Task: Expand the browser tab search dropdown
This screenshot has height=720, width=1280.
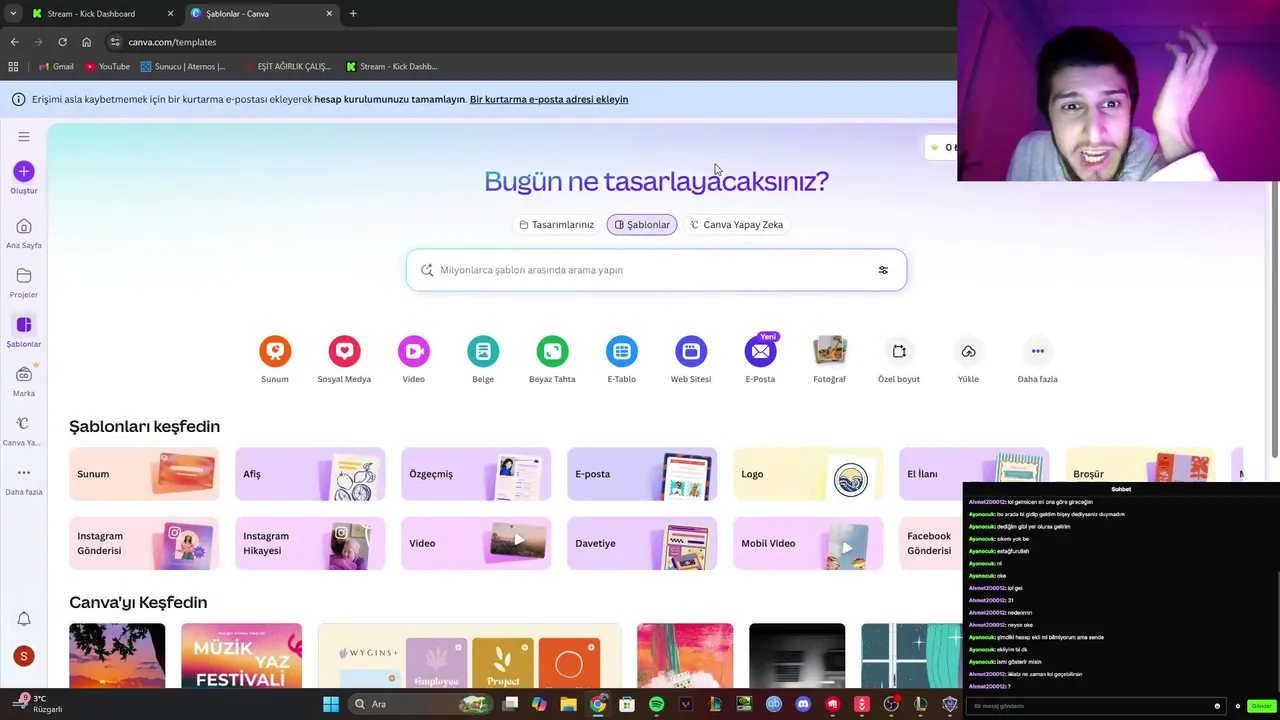Action: point(13,14)
